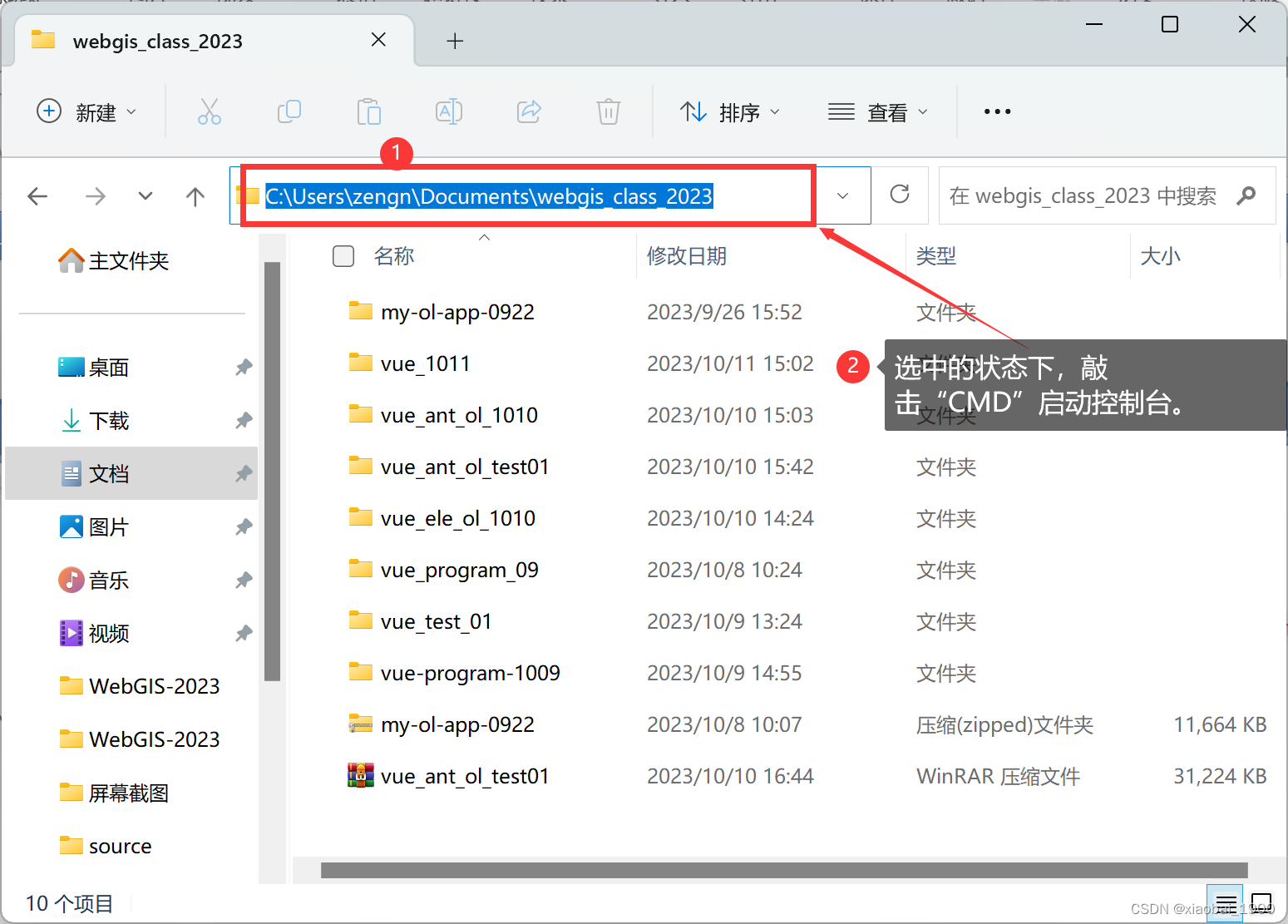The image size is (1288, 924).
Task: Sort by 大小 column header
Action: pos(1161,256)
